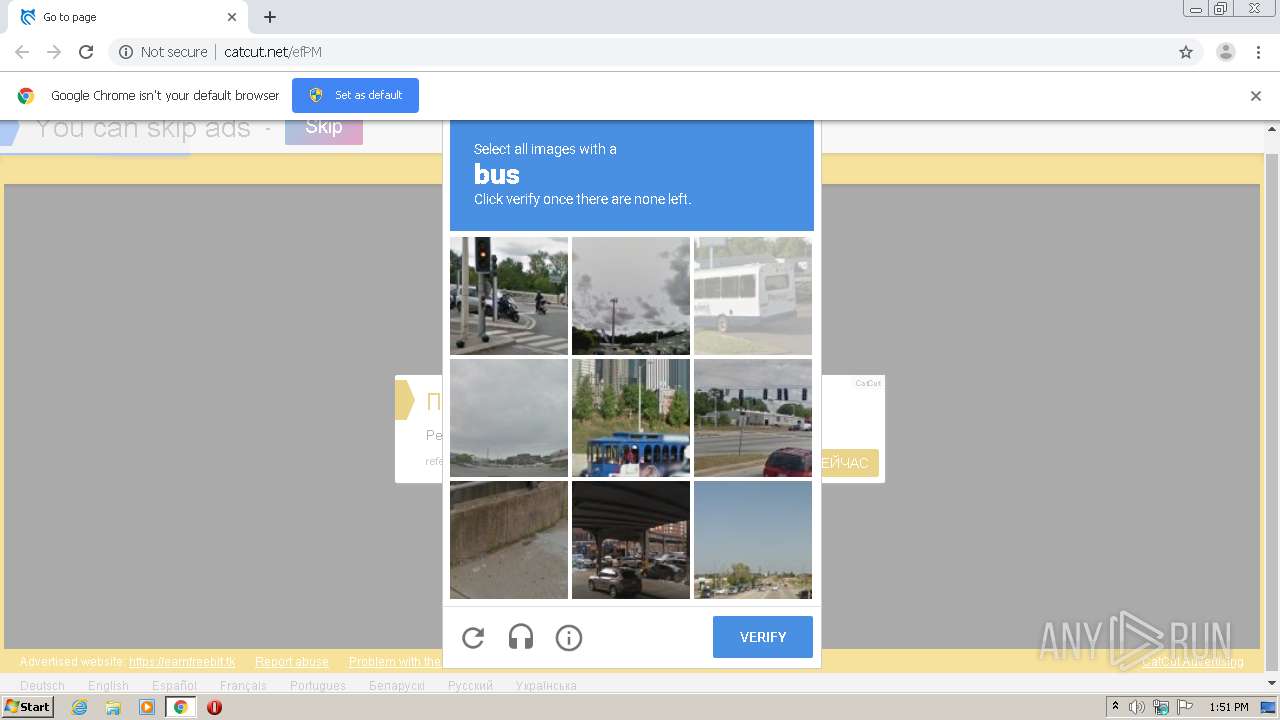Open the red antivirus taskbar icon
Viewport: 1280px width, 720px height.
click(214, 707)
